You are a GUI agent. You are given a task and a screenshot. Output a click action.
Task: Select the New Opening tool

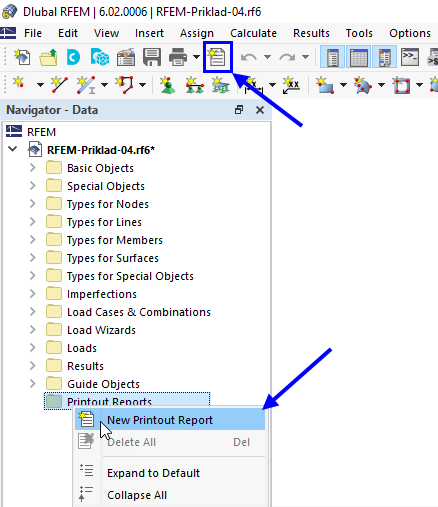(401, 85)
